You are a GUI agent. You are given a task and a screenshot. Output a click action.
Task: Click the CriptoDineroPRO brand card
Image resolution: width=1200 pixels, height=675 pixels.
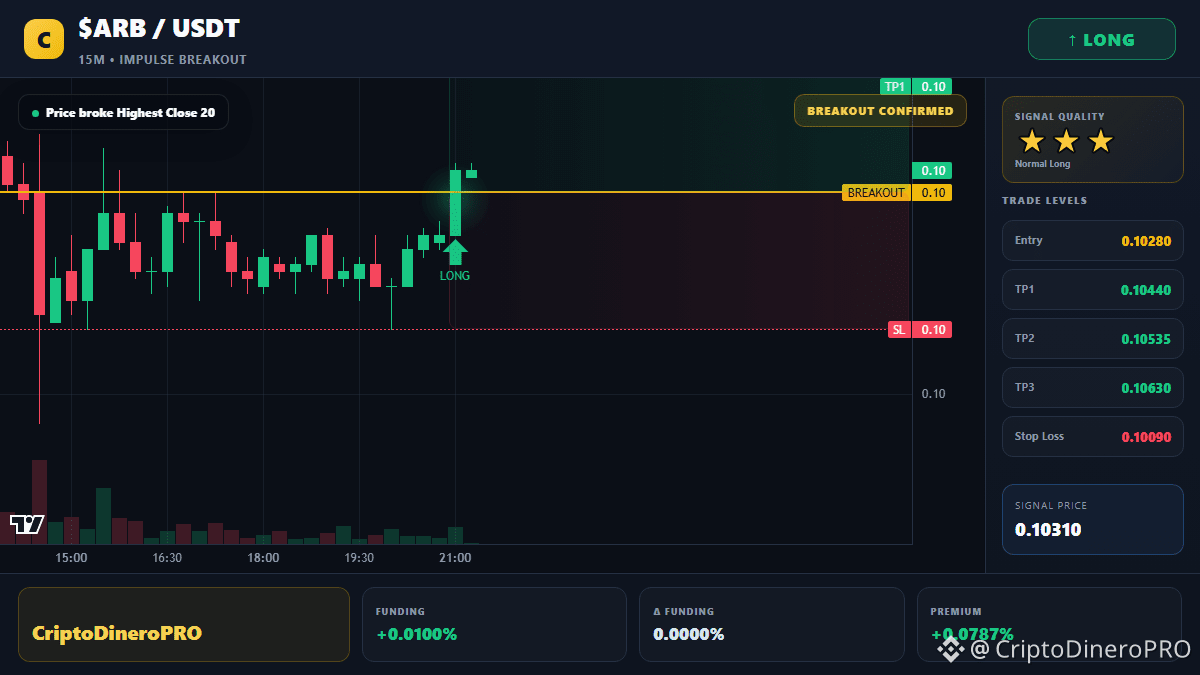(x=184, y=624)
